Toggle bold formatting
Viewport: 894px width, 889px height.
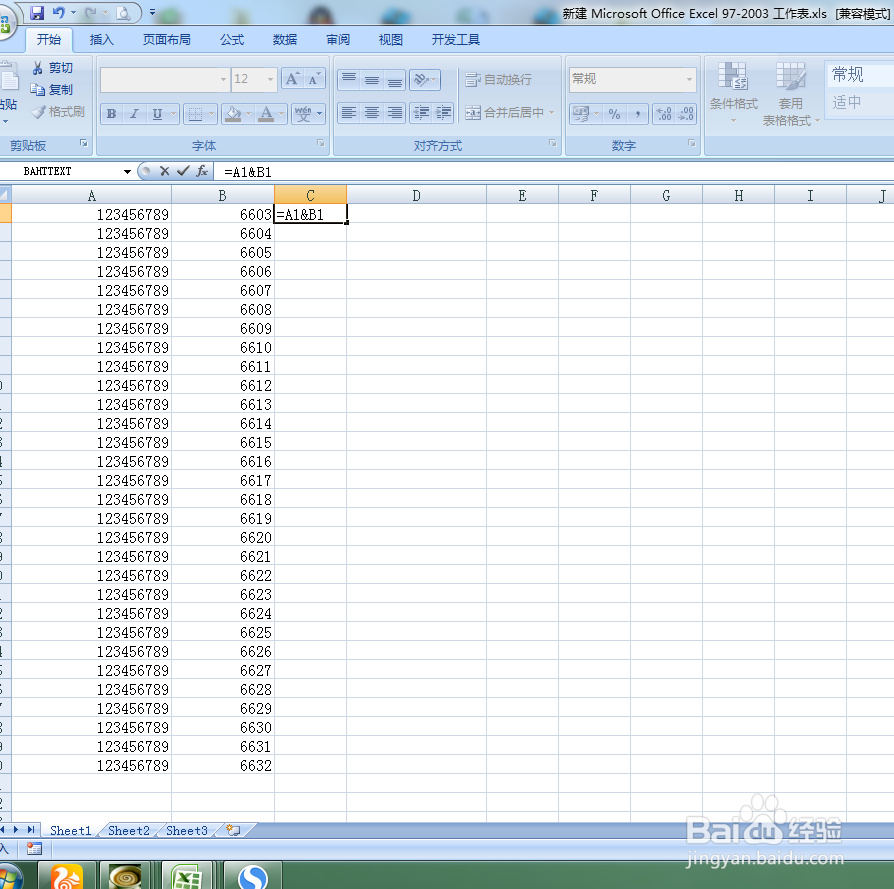(112, 113)
